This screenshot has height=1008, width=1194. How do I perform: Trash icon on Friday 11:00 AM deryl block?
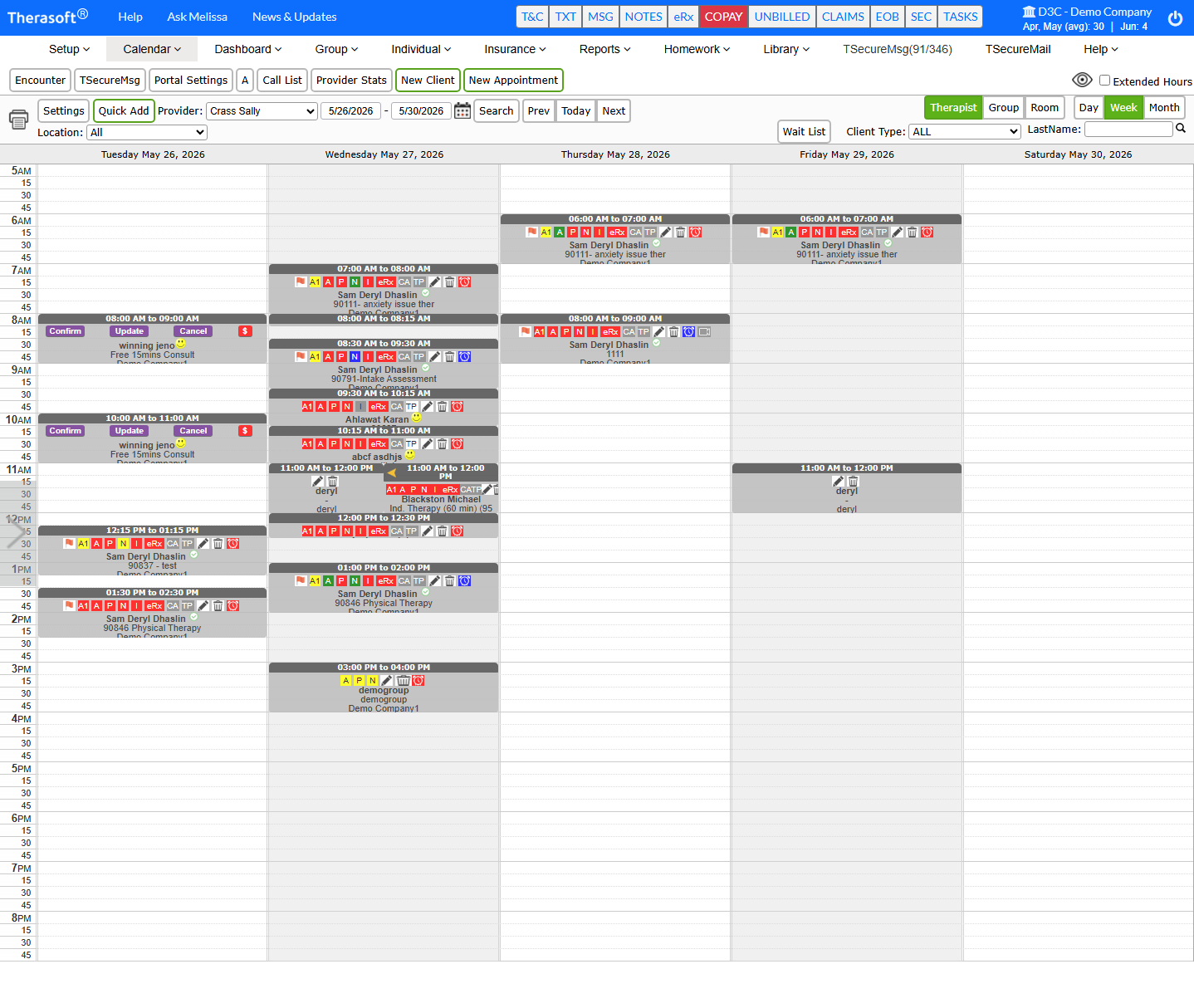point(854,482)
